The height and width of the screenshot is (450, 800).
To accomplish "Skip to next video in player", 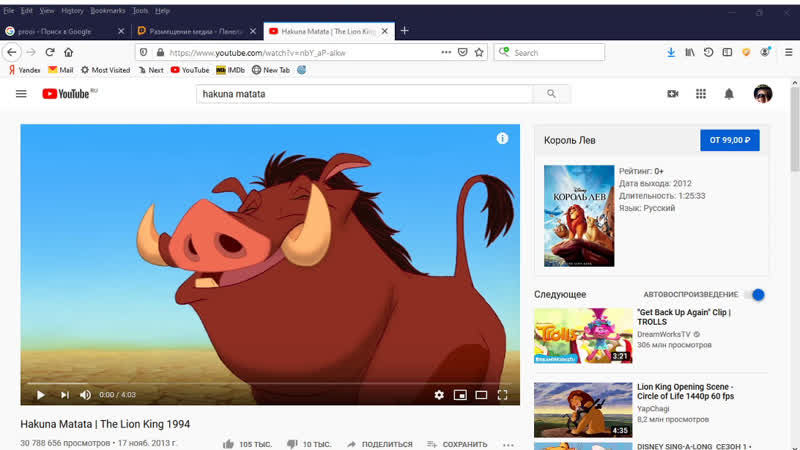I will pos(64,395).
